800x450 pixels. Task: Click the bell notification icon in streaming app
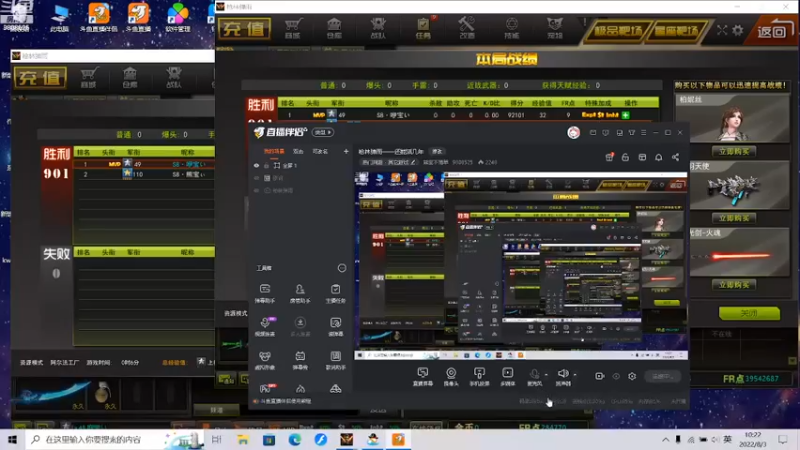pos(659,157)
